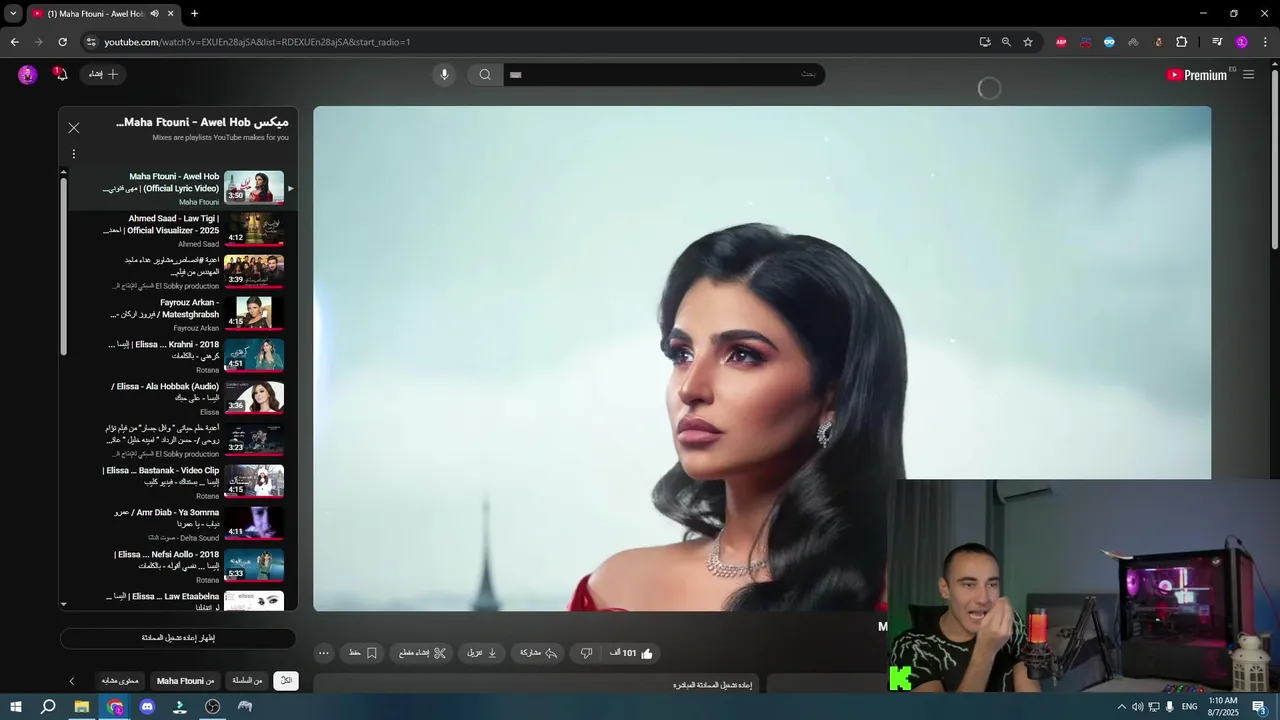The width and height of the screenshot is (1280, 720).
Task: Save the video with the bookmark button
Action: [x=363, y=653]
